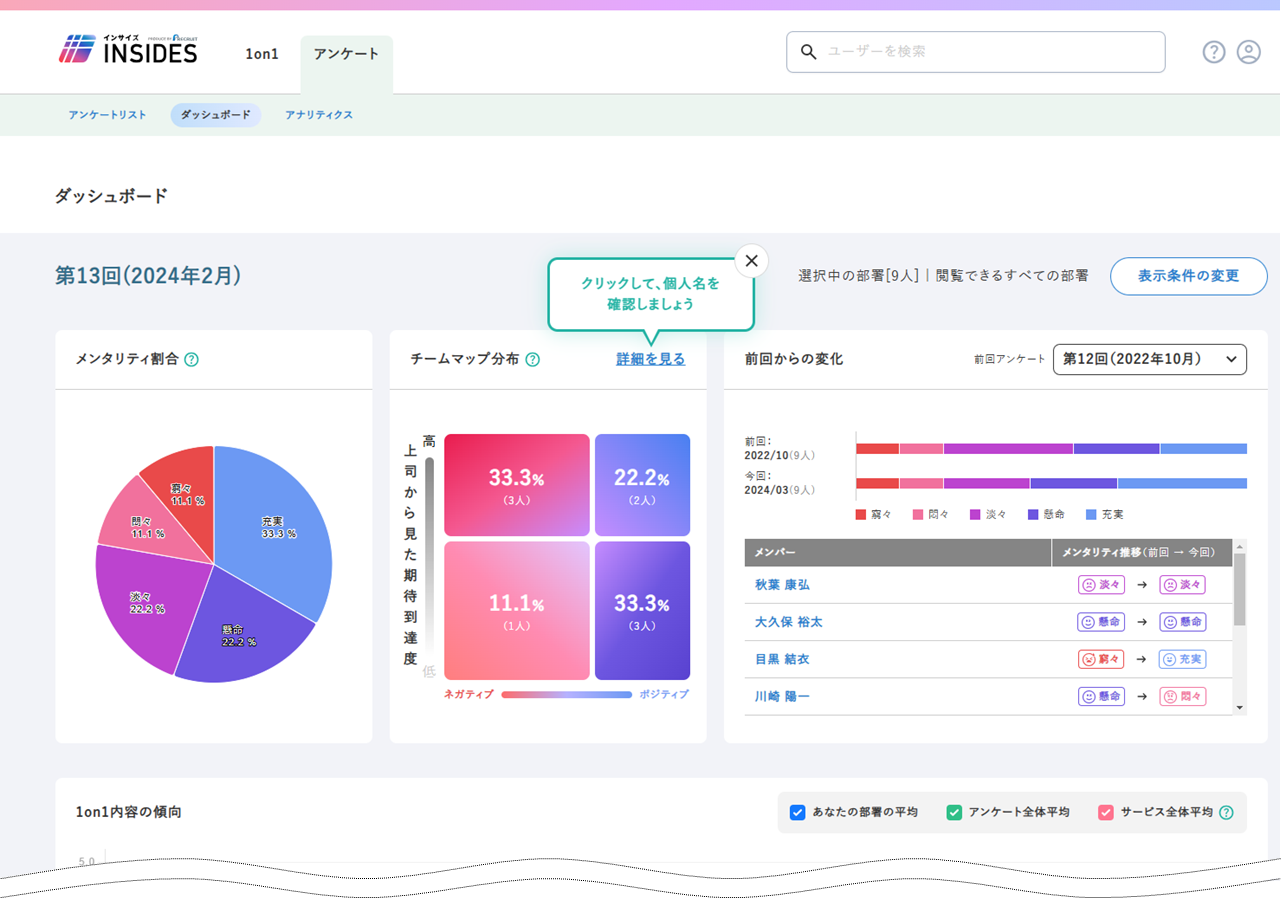Click member list scroll-up arrow

click(x=1240, y=546)
